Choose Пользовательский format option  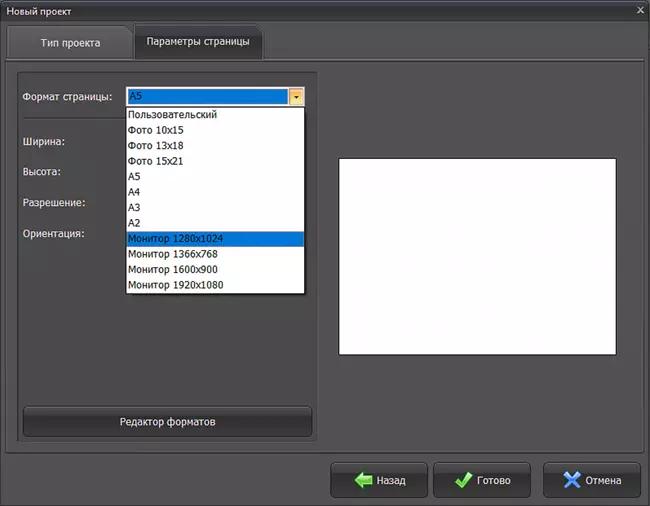tap(215, 115)
